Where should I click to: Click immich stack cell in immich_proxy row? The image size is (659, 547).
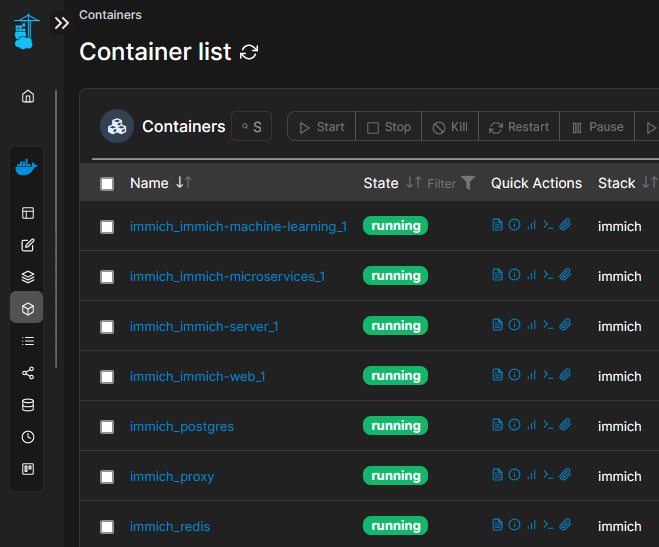[x=619, y=476]
